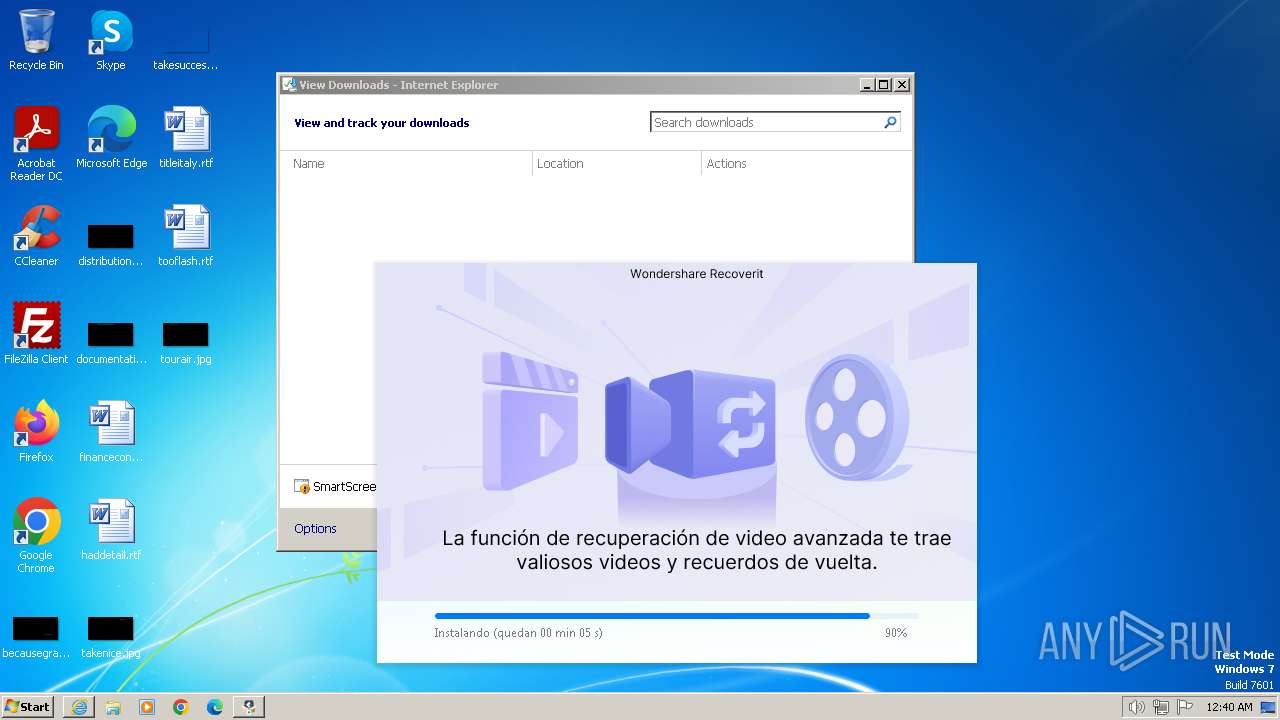Click the network tray icon

tap(1161, 707)
